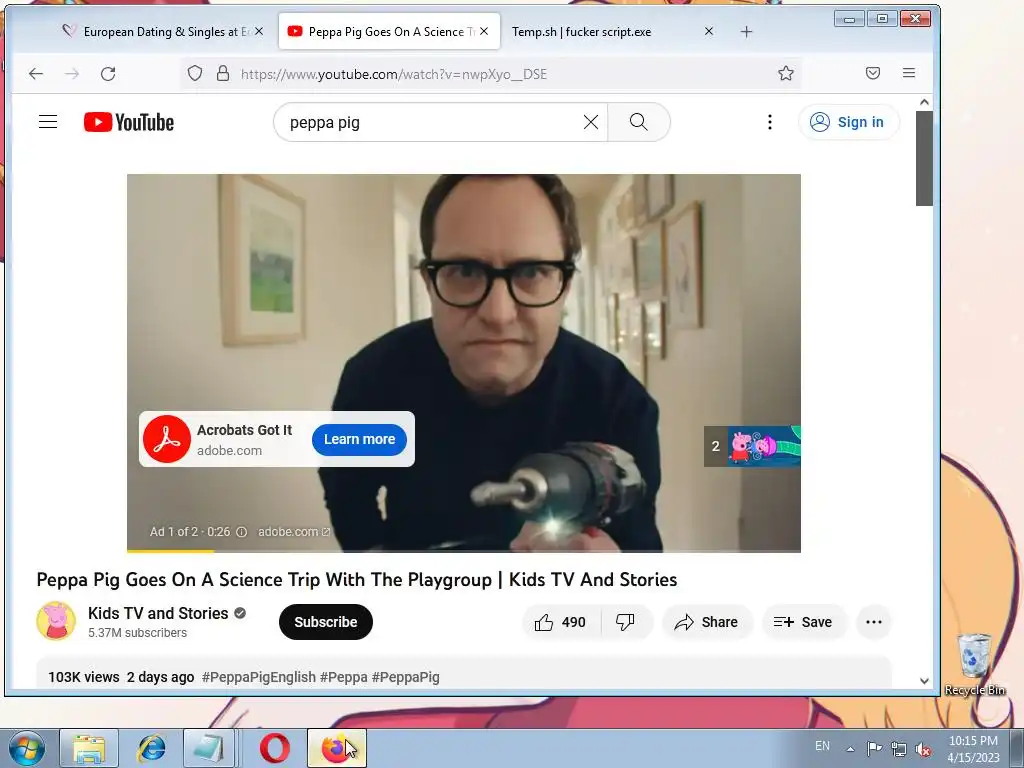This screenshot has width=1024, height=768.
Task: View site security padlock details
Action: (x=223, y=73)
